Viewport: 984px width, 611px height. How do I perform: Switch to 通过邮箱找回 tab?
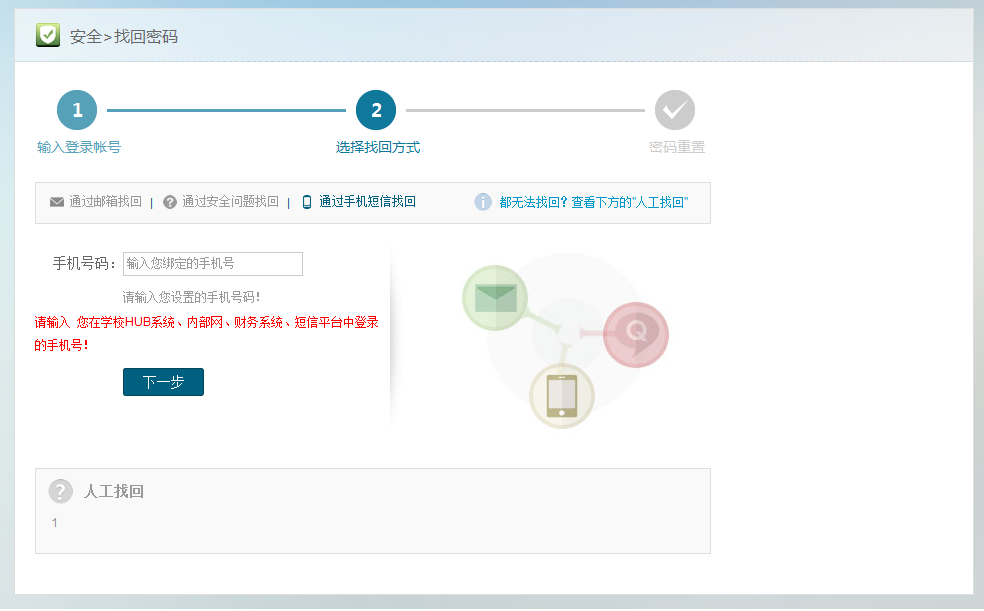(105, 202)
